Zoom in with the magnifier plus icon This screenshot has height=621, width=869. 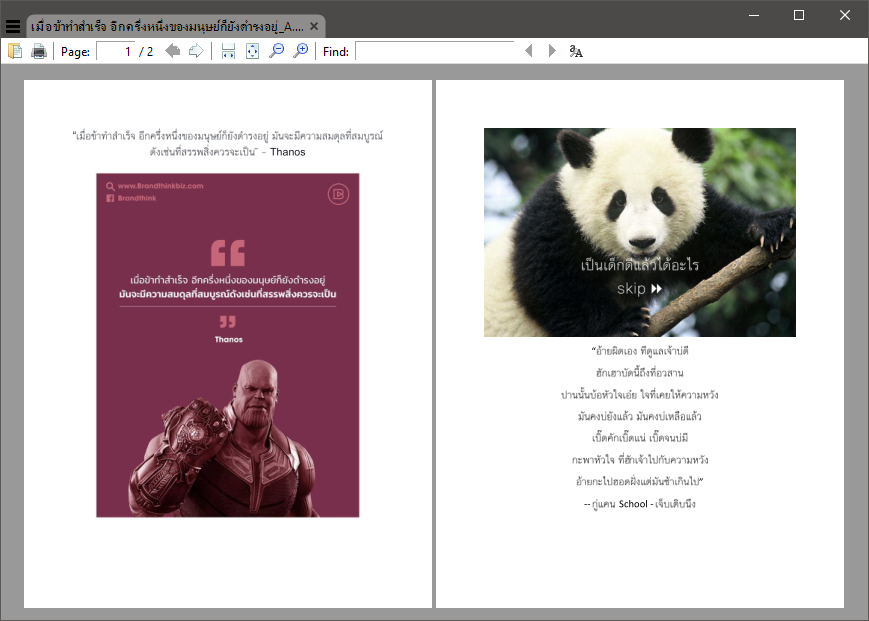tap(300, 52)
